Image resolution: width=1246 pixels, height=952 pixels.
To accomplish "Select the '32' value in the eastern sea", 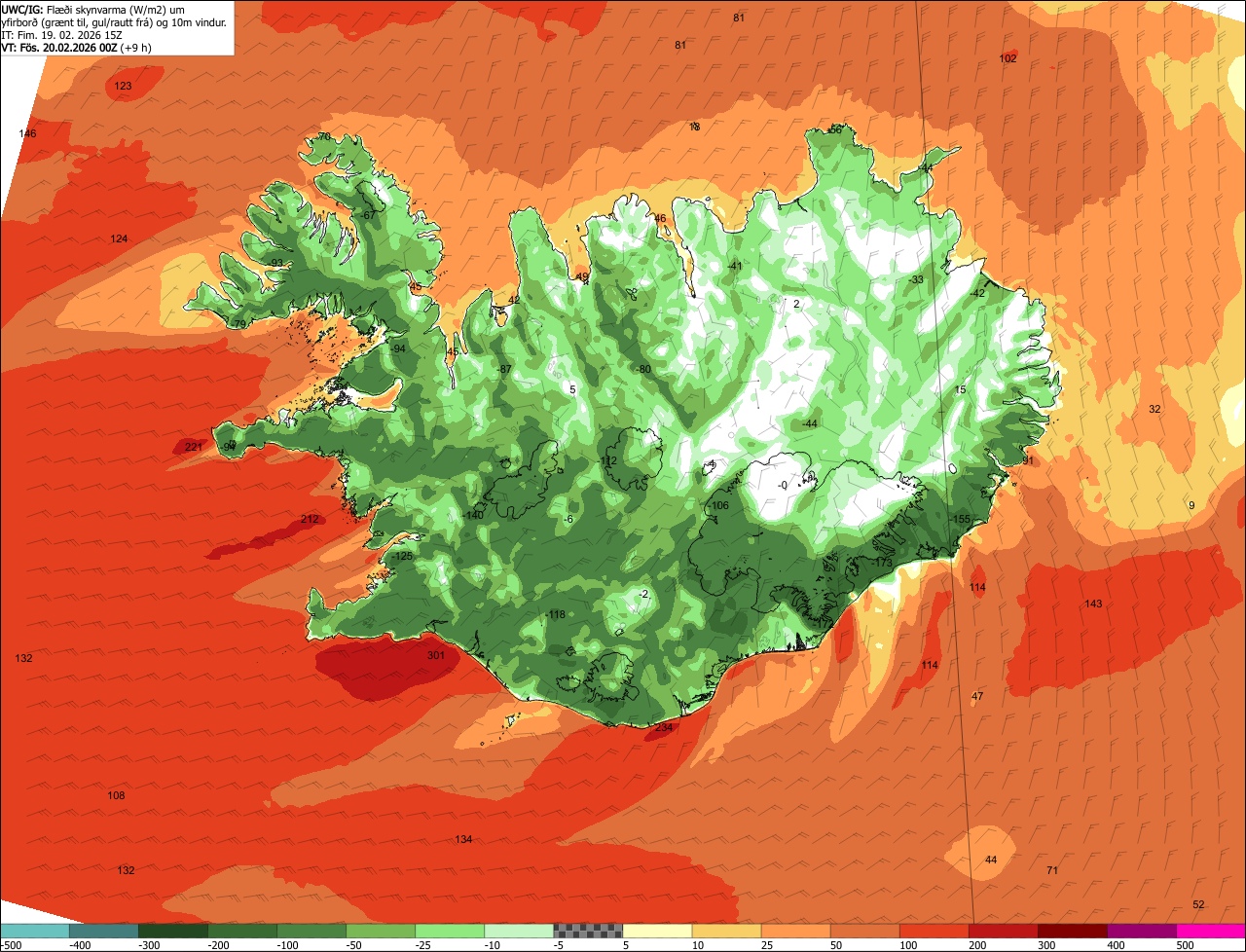I will click(1154, 409).
